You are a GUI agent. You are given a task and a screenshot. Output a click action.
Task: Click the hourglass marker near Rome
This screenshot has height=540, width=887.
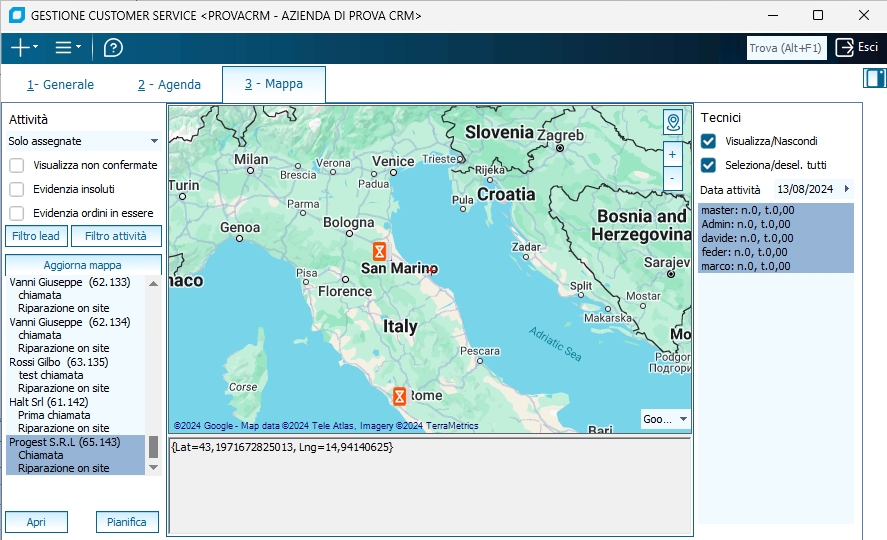(399, 396)
